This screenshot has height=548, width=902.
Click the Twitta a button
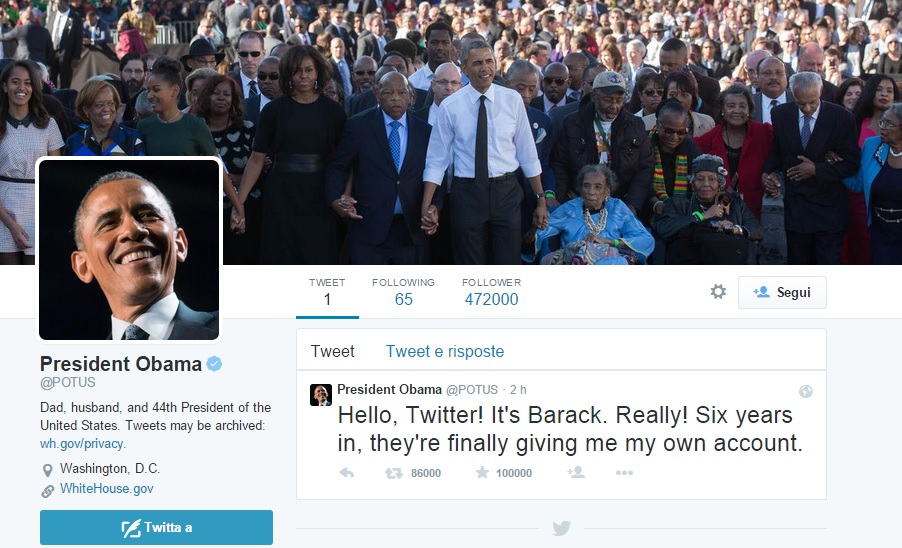click(156, 527)
